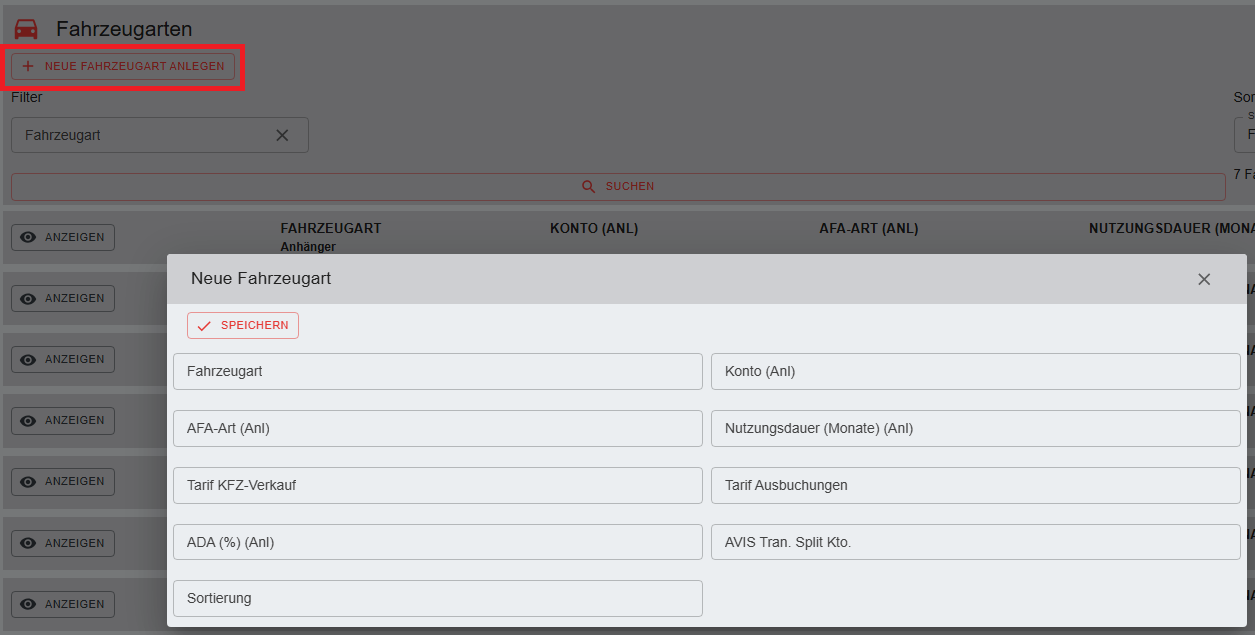Click the ADA (%) (Anl) field
The width and height of the screenshot is (1255, 635).
(437, 542)
